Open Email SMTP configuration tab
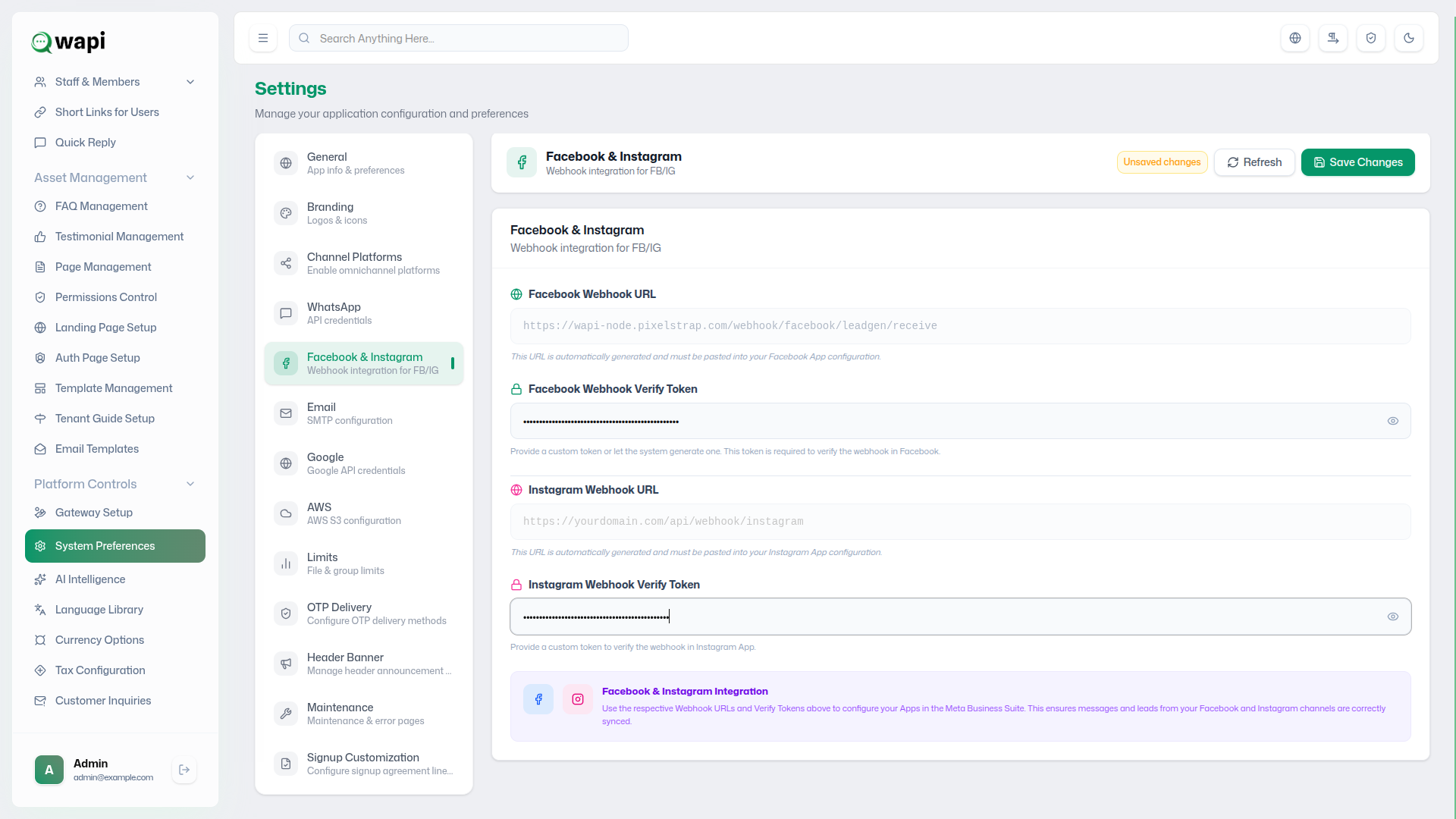 [x=364, y=413]
